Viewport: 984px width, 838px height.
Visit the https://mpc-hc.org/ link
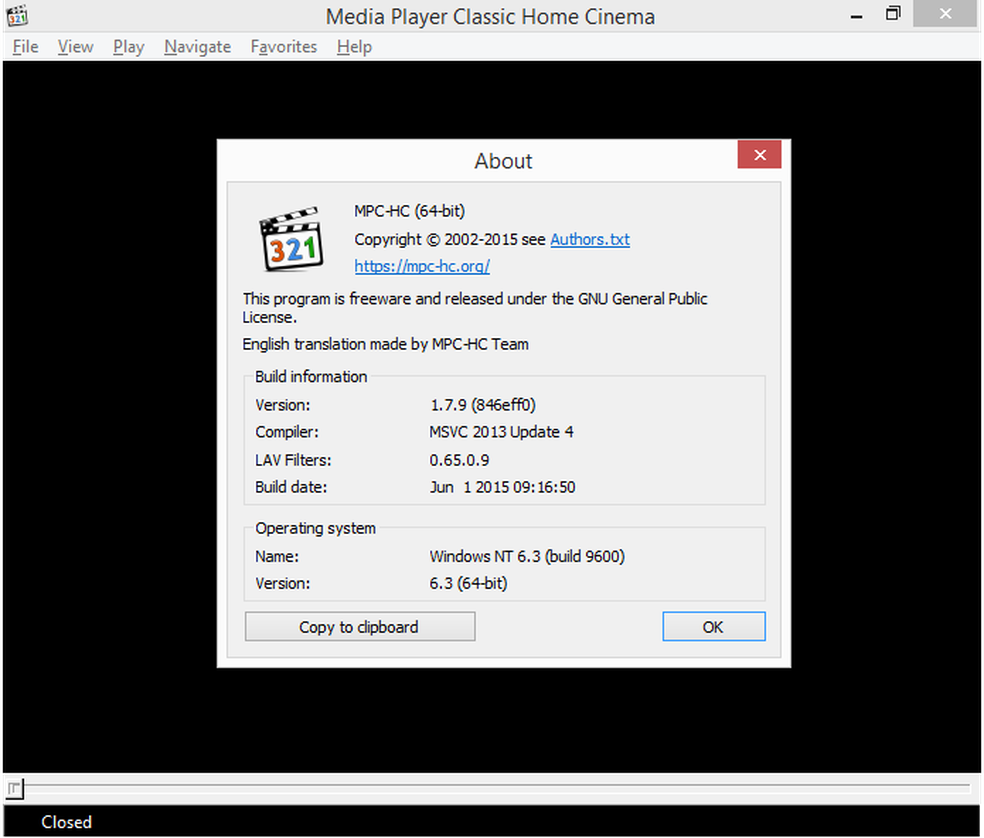[x=422, y=266]
